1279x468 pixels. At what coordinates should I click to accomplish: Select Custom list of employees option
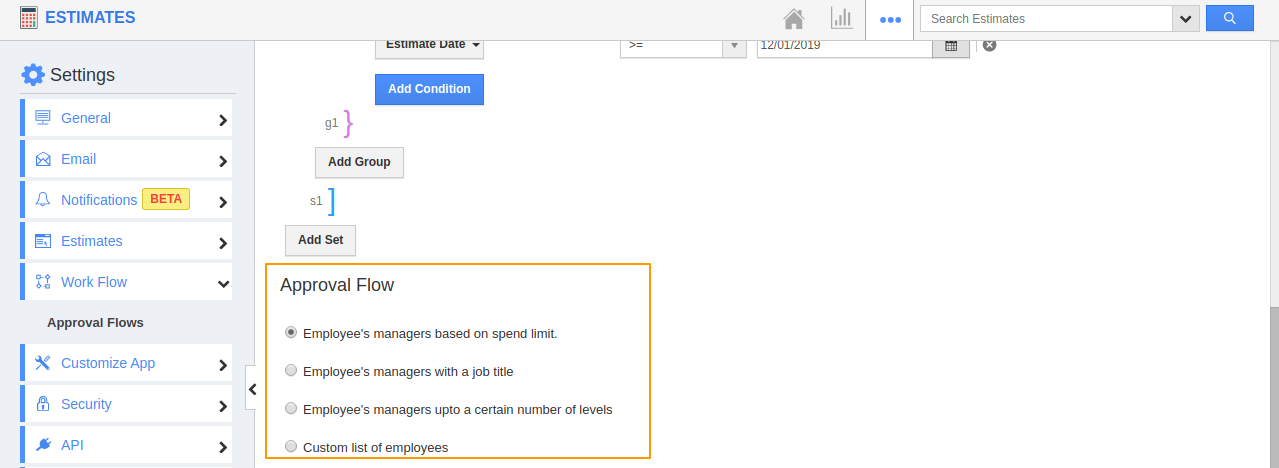click(x=291, y=447)
